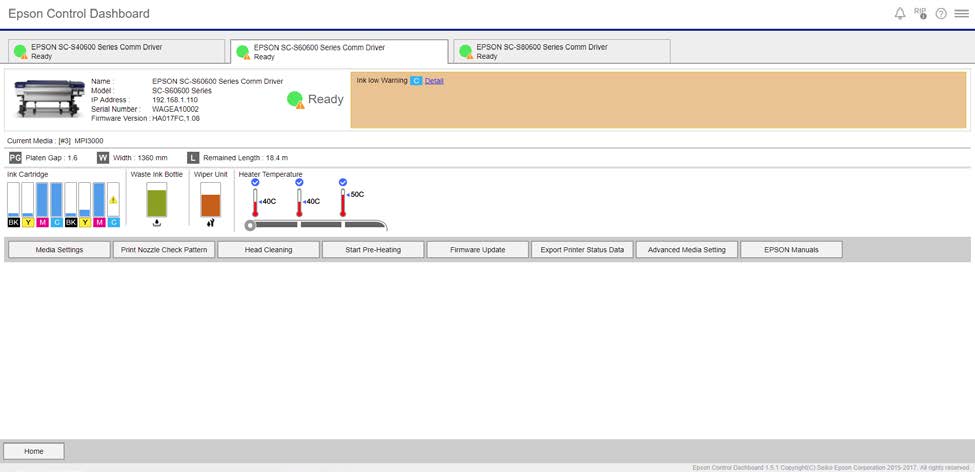Click the RIP information icon
The image size is (975, 472).
pyautogui.click(x=921, y=14)
